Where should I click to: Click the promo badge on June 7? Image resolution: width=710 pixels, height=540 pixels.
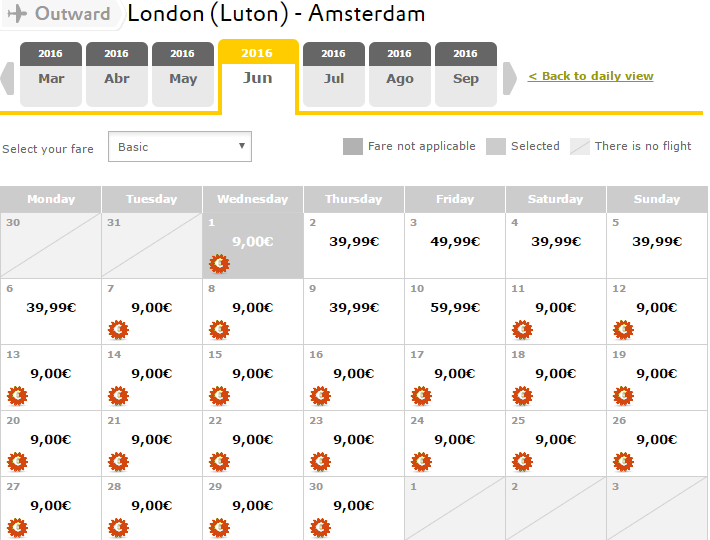(x=118, y=330)
